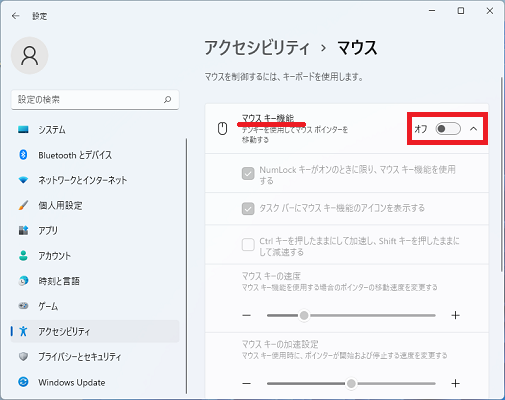Click the 個人用設定 paintbrush icon
Viewport: 505px width, 400px height.
click(23, 205)
